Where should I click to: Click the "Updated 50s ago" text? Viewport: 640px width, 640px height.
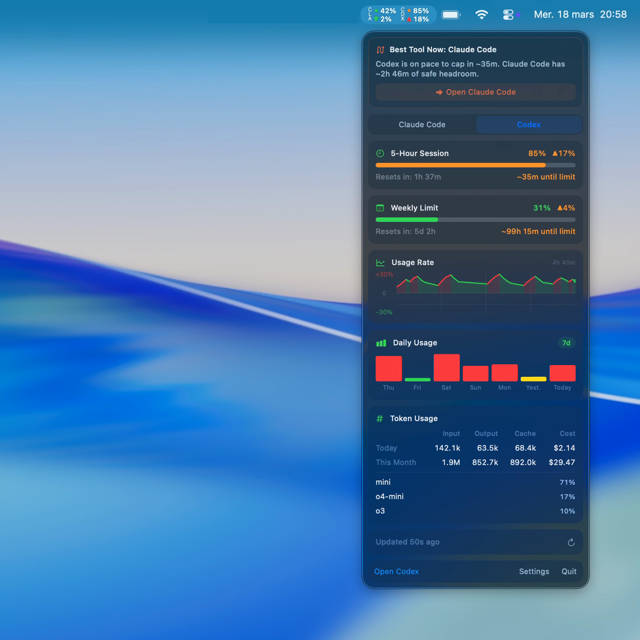pos(407,542)
